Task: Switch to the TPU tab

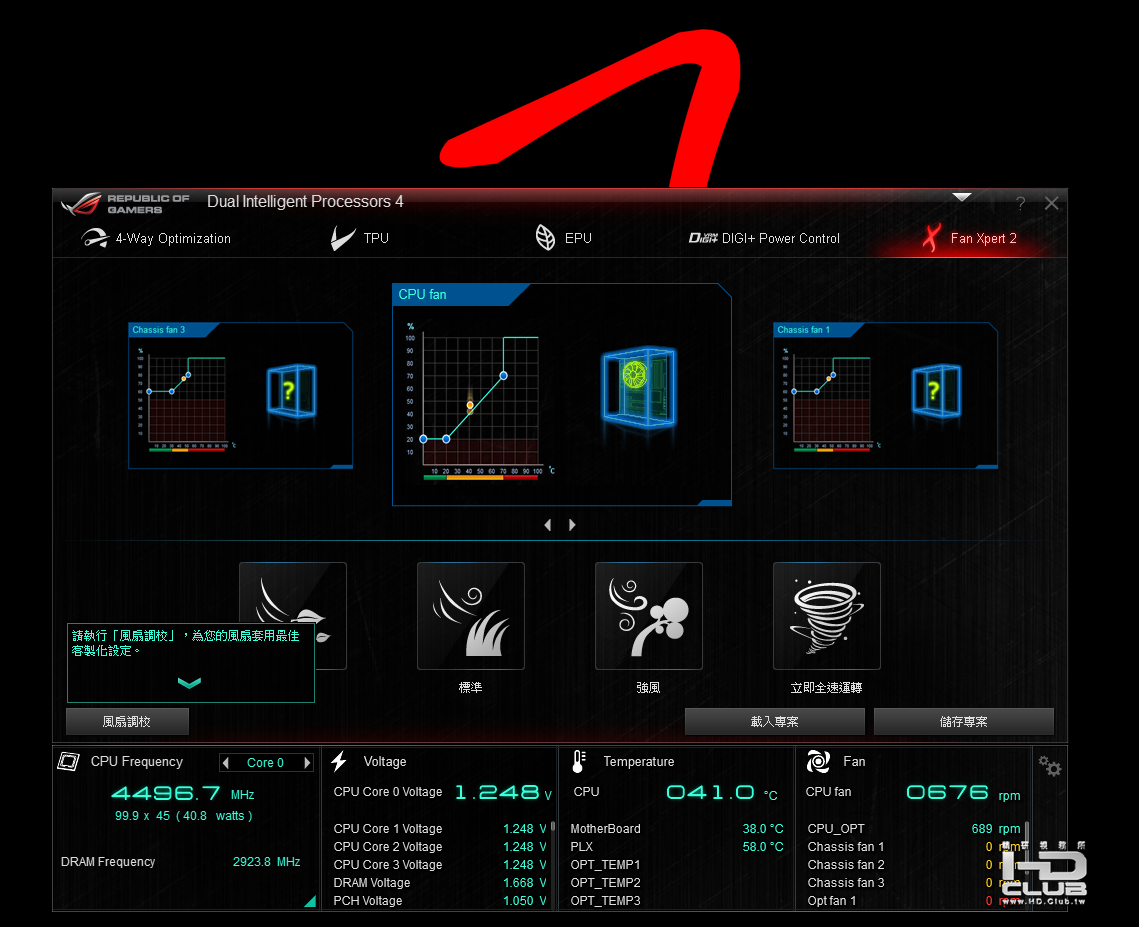Action: click(360, 238)
